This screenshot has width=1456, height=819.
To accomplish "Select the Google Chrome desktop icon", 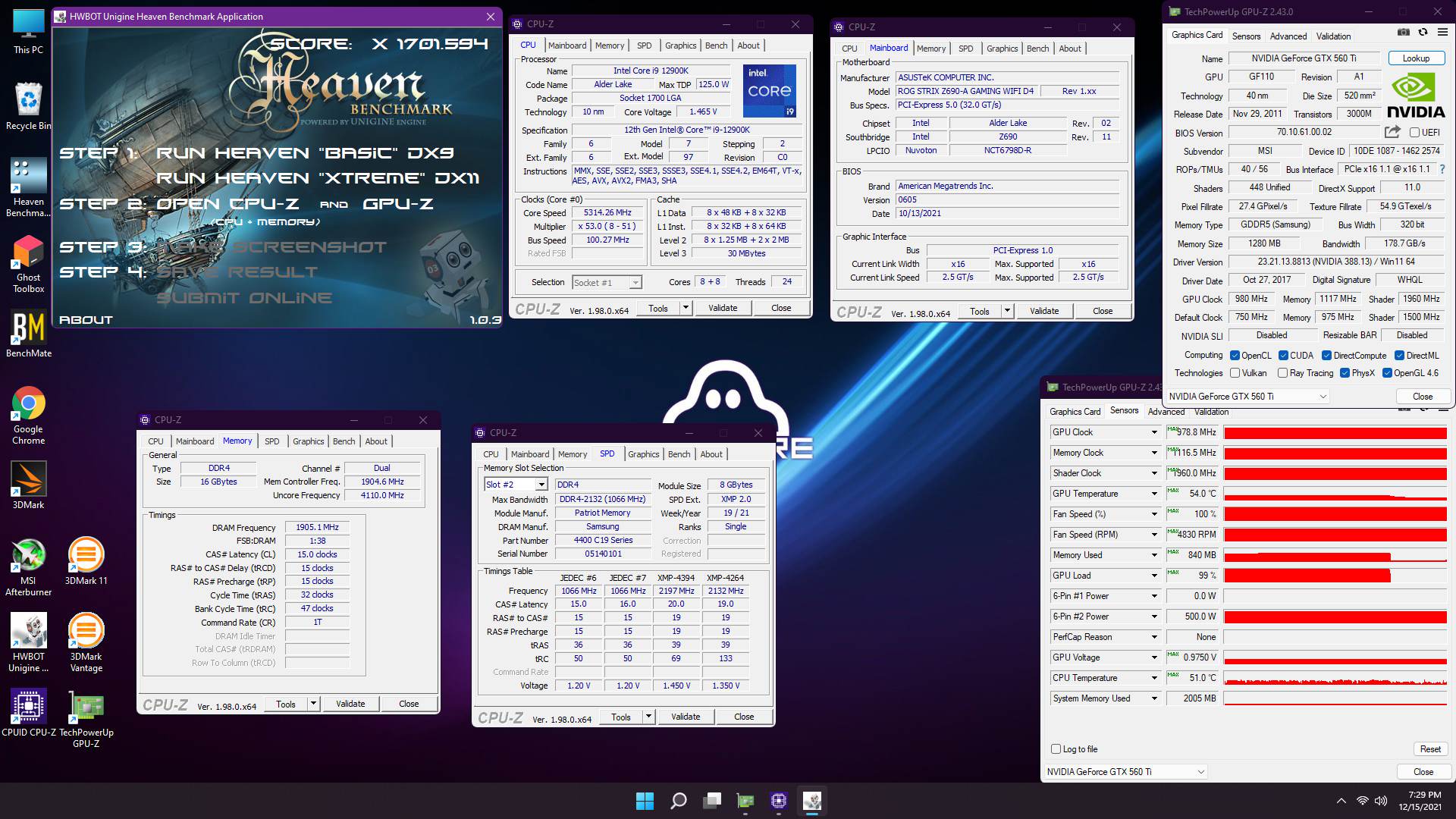I will pyautogui.click(x=28, y=416).
